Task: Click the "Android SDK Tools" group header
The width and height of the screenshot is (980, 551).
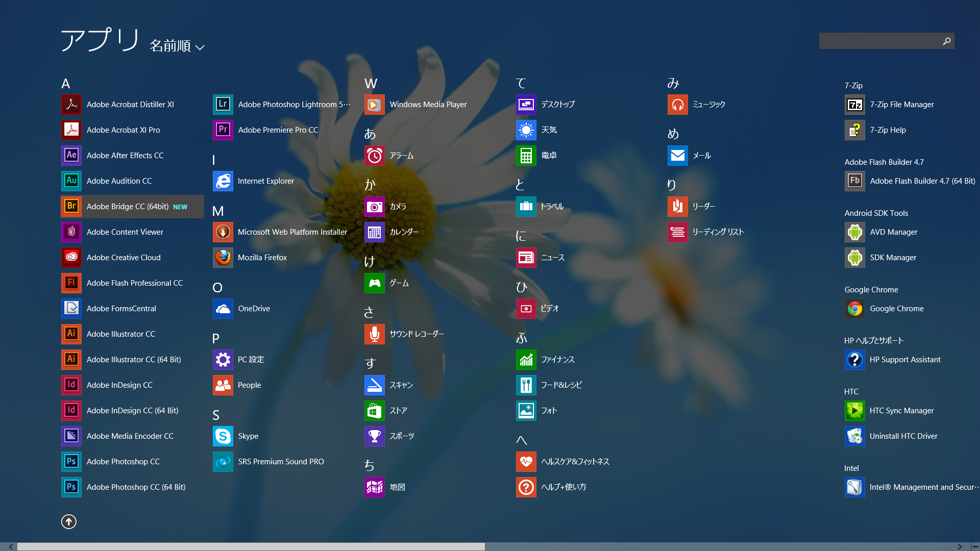Action: (876, 213)
